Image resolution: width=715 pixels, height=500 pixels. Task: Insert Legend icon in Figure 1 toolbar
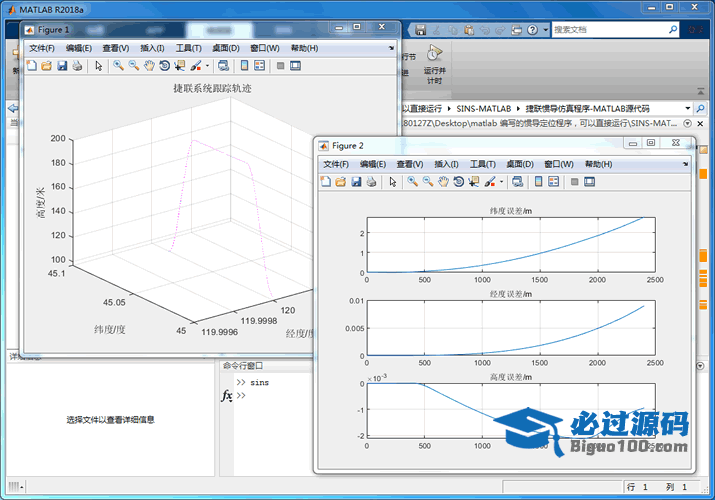click(x=259, y=66)
